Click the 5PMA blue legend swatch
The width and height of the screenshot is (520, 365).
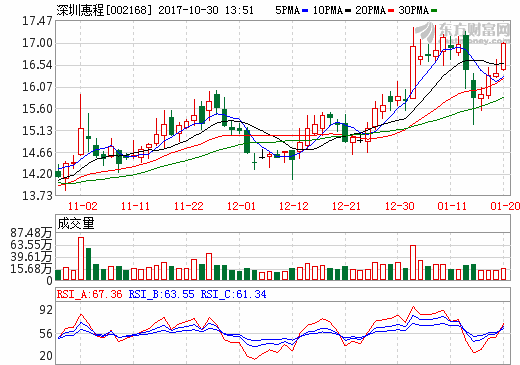click(x=305, y=11)
